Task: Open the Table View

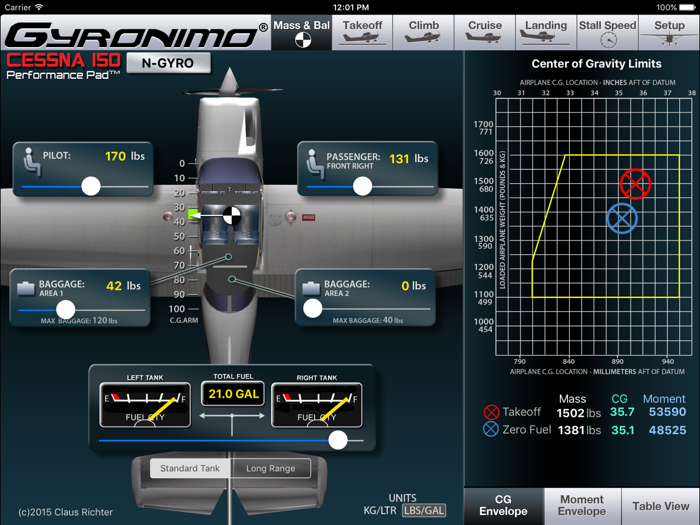Action: coord(661,506)
